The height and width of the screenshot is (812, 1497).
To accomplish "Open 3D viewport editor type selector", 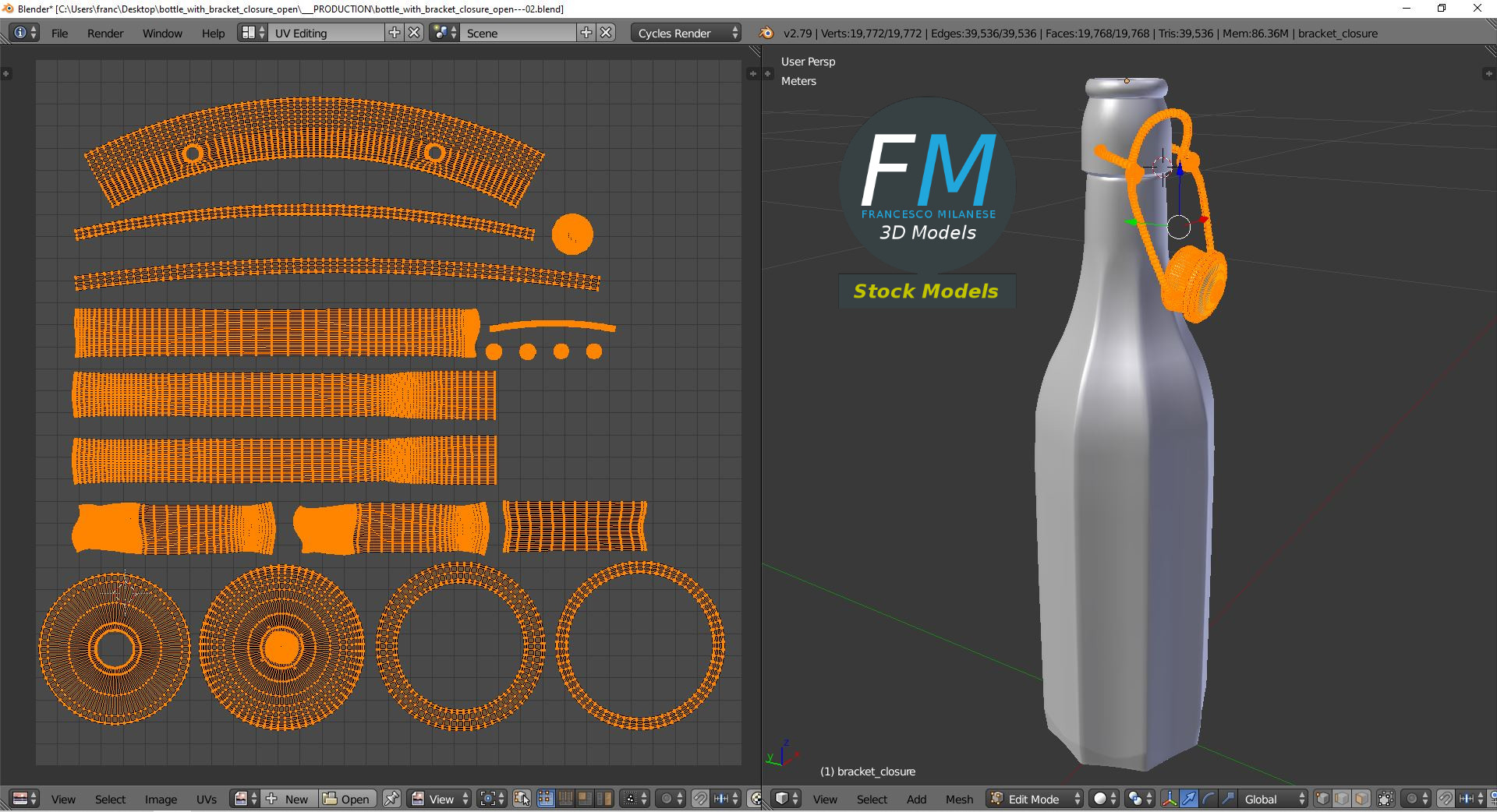I will [787, 799].
